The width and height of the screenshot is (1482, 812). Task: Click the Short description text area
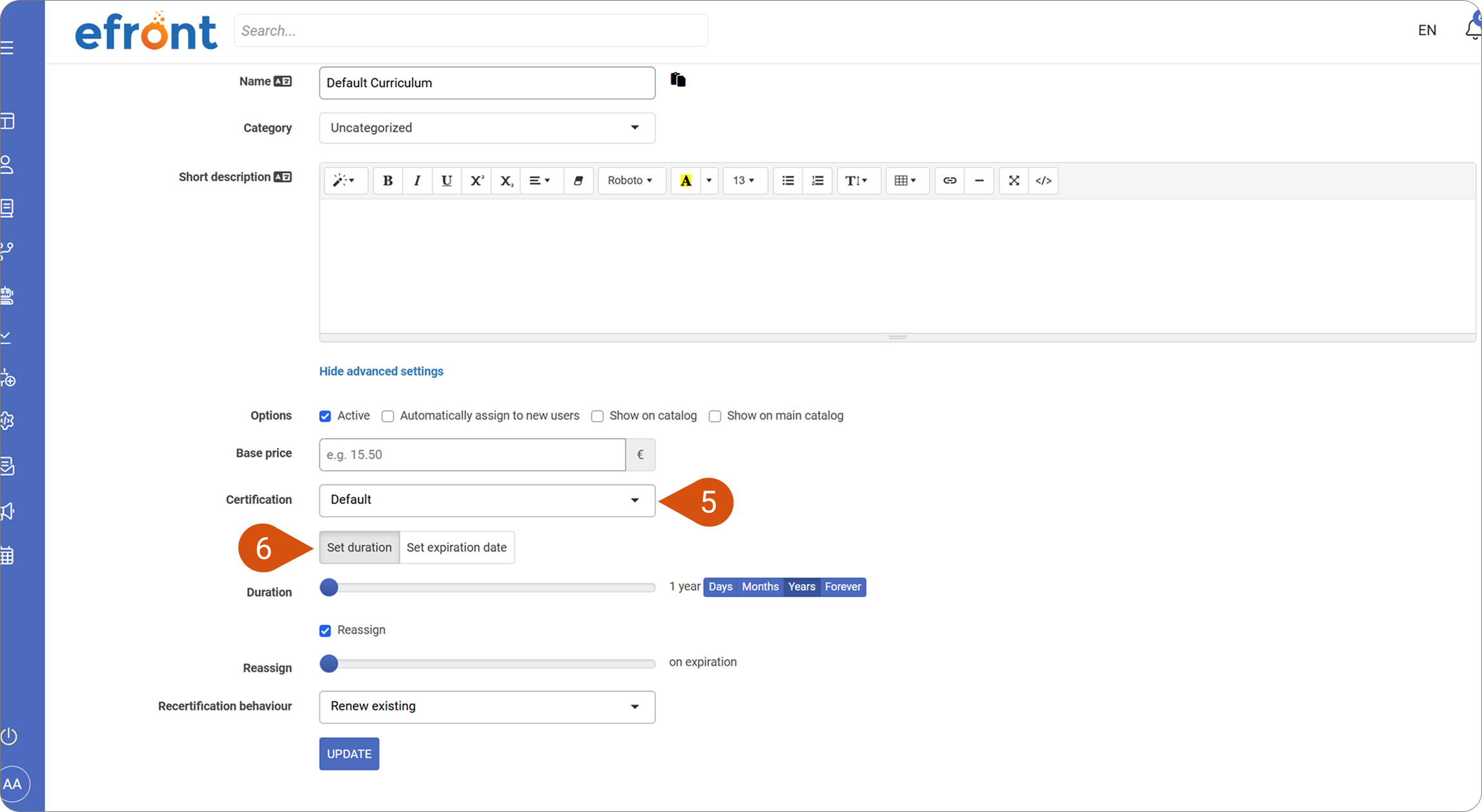(897, 266)
